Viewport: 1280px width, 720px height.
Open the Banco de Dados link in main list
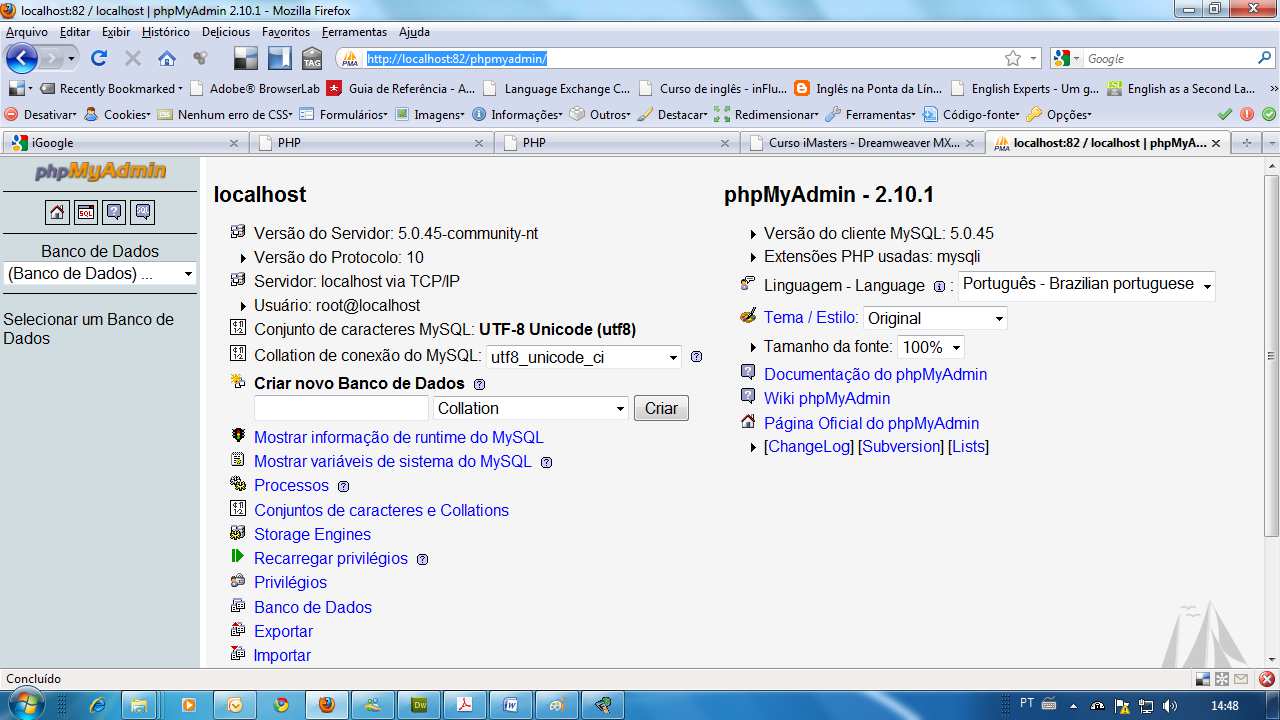(x=312, y=607)
